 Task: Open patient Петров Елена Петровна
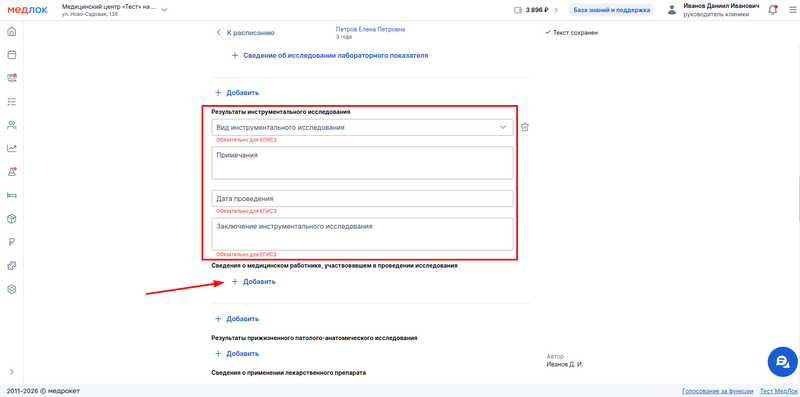370,30
